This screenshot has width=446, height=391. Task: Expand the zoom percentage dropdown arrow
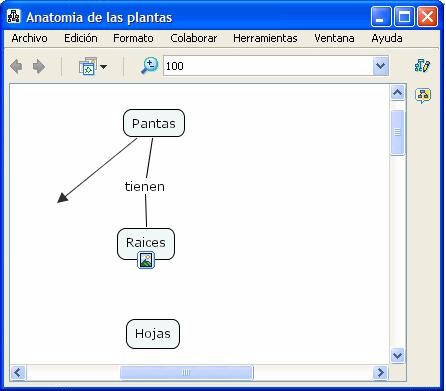pyautogui.click(x=380, y=66)
